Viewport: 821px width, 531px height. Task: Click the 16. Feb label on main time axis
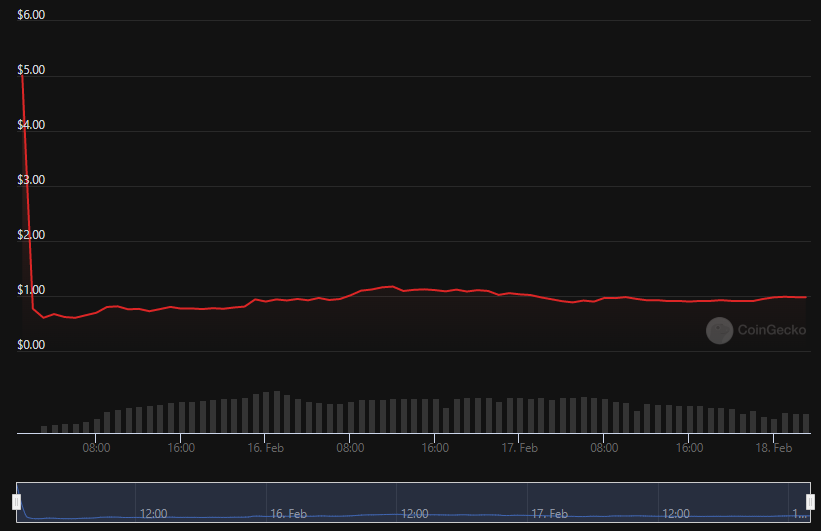click(x=265, y=448)
